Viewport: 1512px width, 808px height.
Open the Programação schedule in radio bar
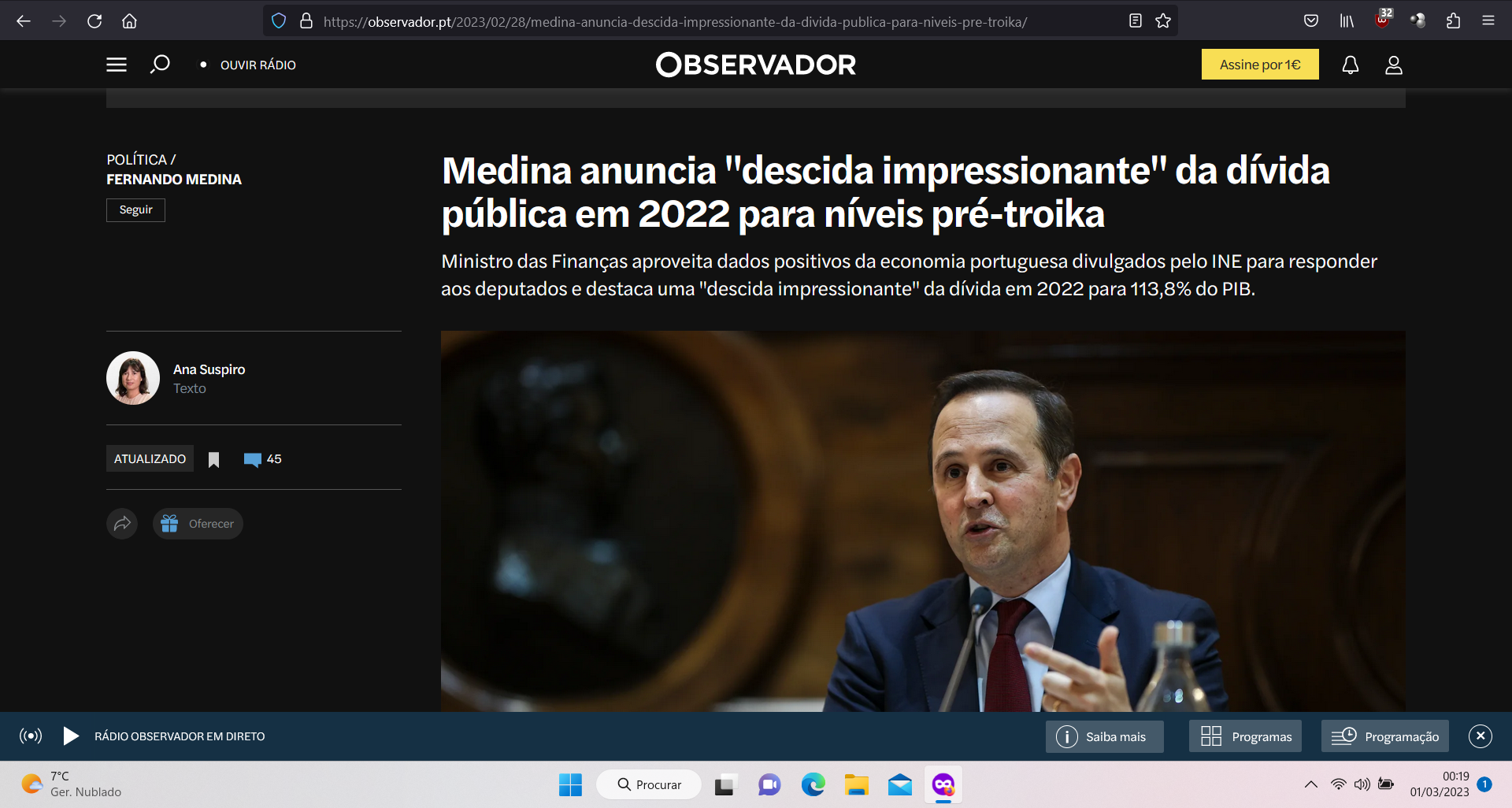click(x=1385, y=736)
